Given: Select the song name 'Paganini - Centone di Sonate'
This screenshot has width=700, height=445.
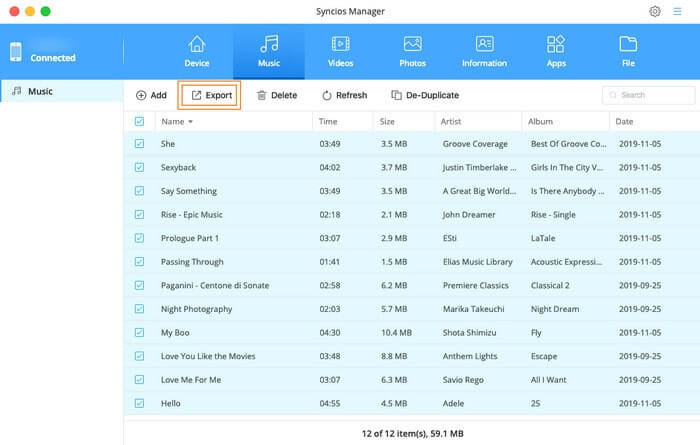Looking at the screenshot, I should (215, 285).
